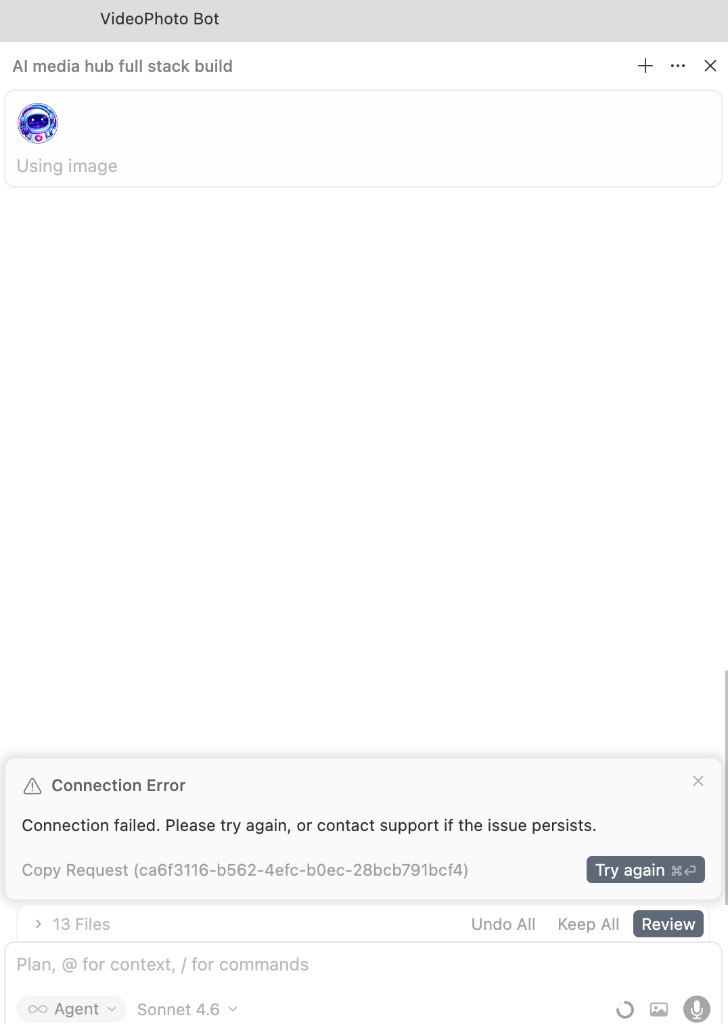Click the context usage ring icon
This screenshot has width=728, height=1024.
[625, 1010]
